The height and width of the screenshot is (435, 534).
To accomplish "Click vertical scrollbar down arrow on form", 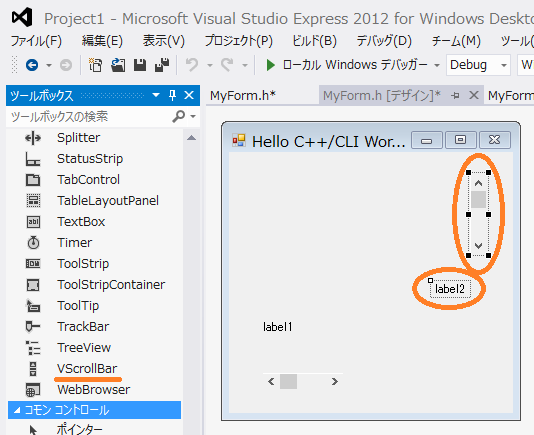I will [478, 245].
